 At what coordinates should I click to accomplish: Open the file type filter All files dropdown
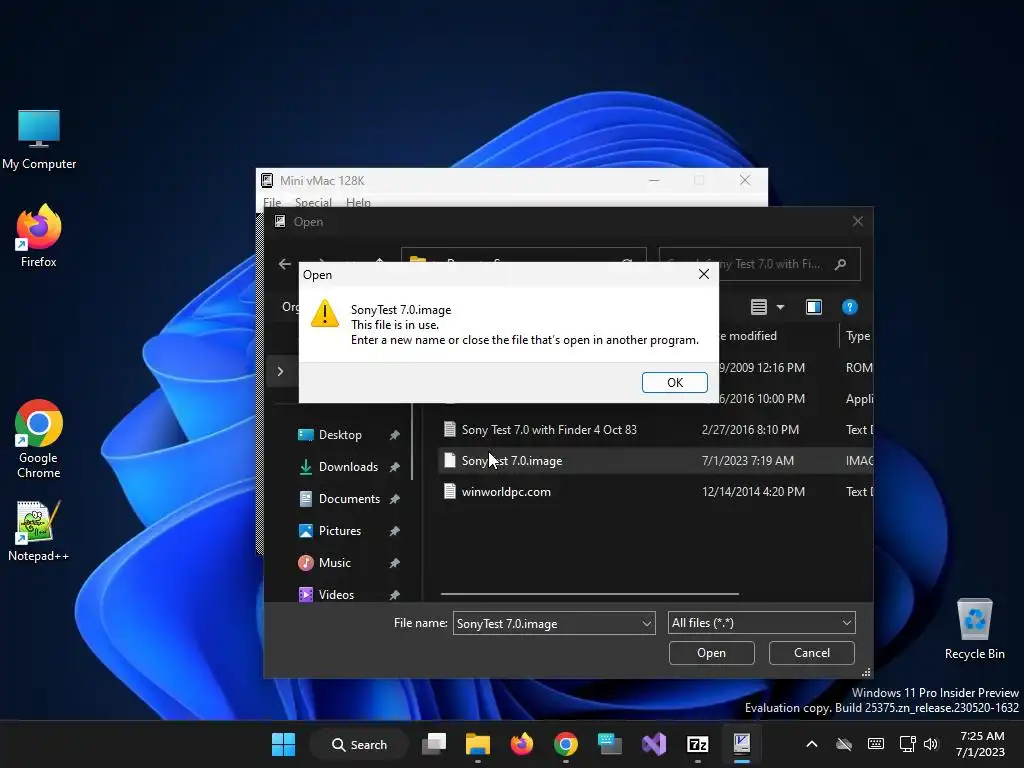(761, 623)
